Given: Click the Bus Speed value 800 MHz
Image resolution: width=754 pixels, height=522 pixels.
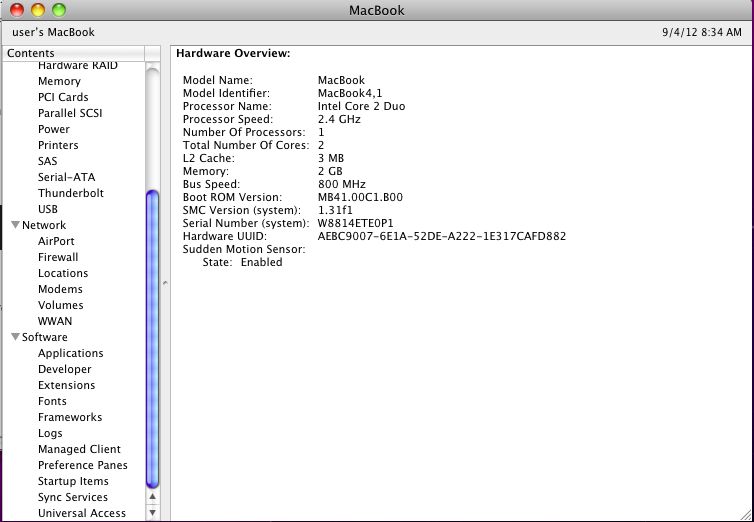Looking at the screenshot, I should click(342, 185).
